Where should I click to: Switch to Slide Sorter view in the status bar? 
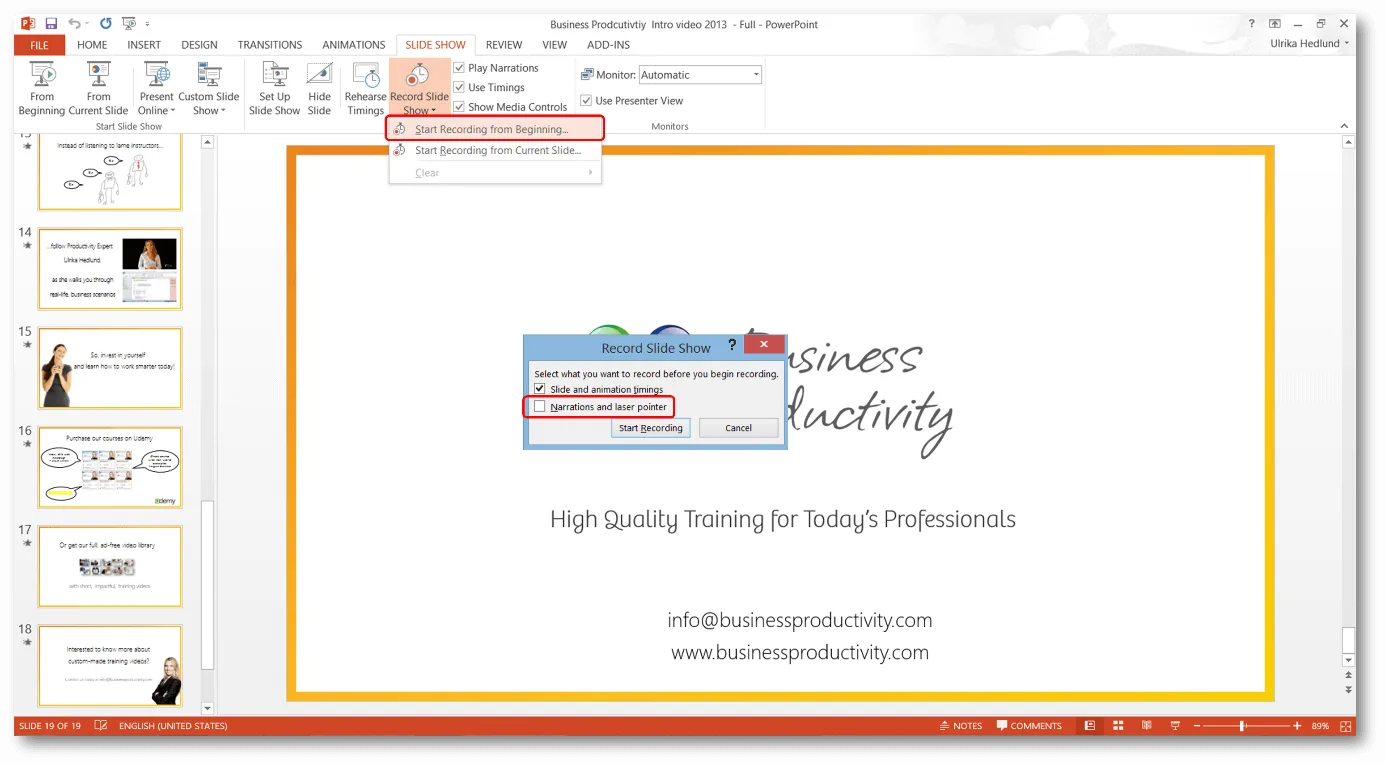[1118, 726]
